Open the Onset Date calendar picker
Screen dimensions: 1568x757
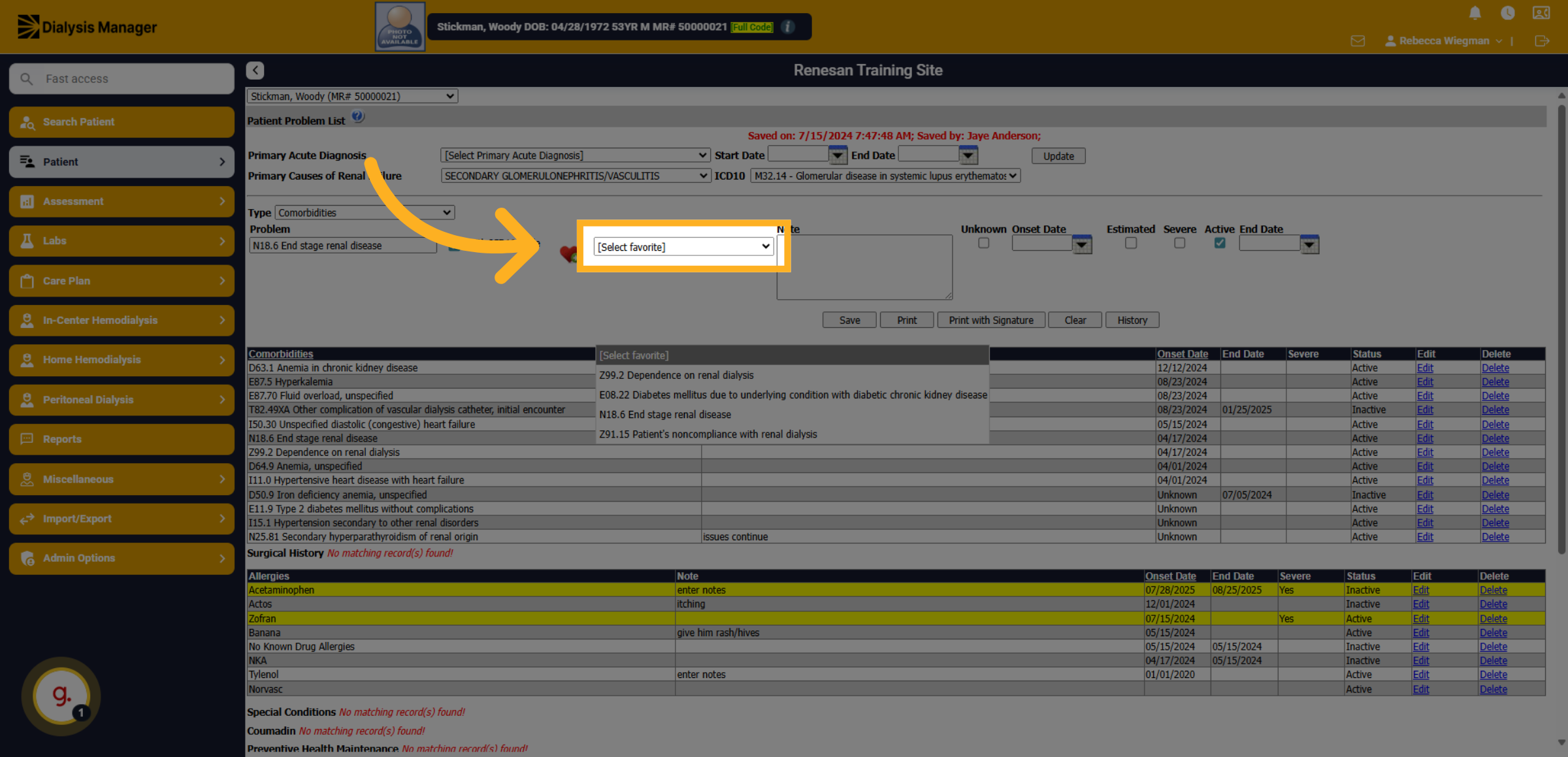pos(1082,245)
